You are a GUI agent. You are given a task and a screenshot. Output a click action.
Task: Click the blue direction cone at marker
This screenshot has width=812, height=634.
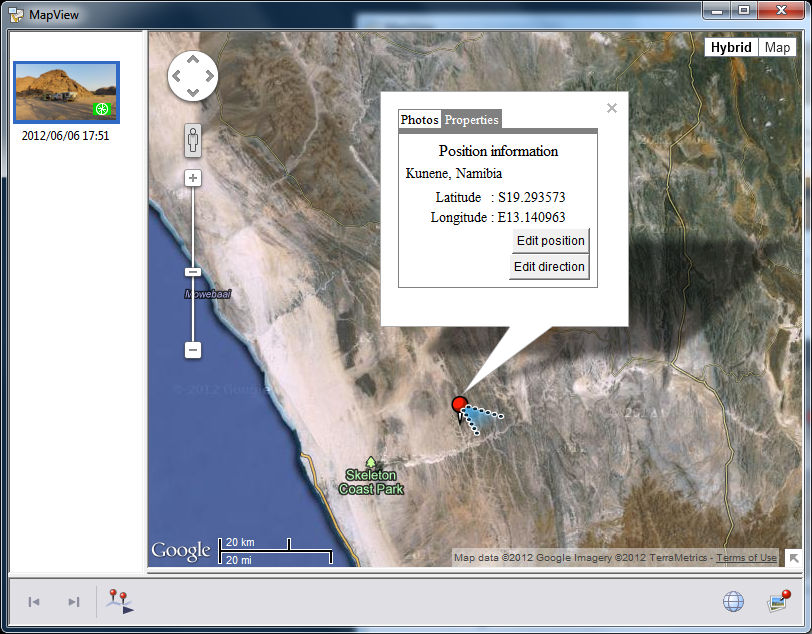pos(482,421)
